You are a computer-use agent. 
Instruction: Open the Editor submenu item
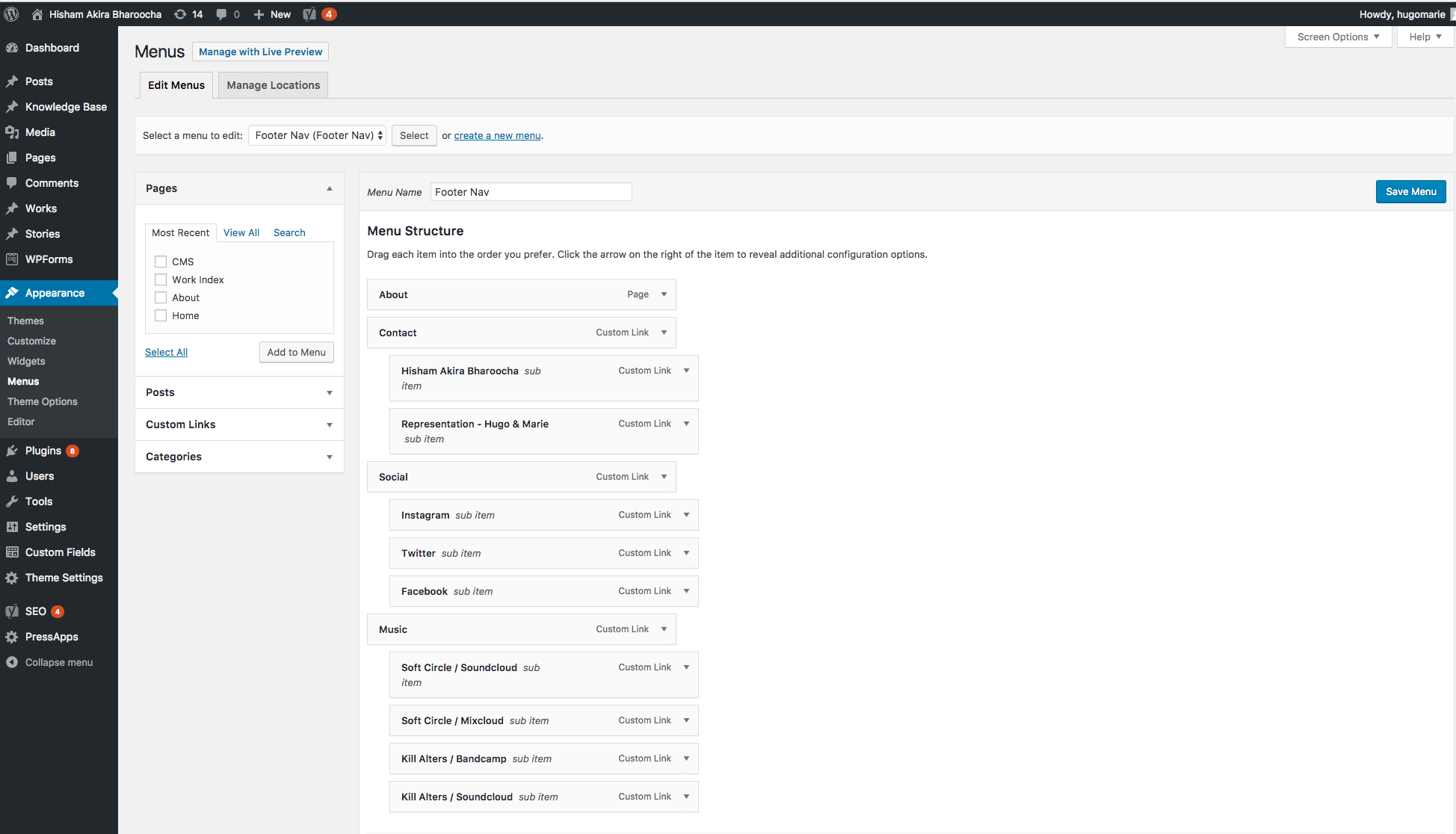tap(21, 421)
